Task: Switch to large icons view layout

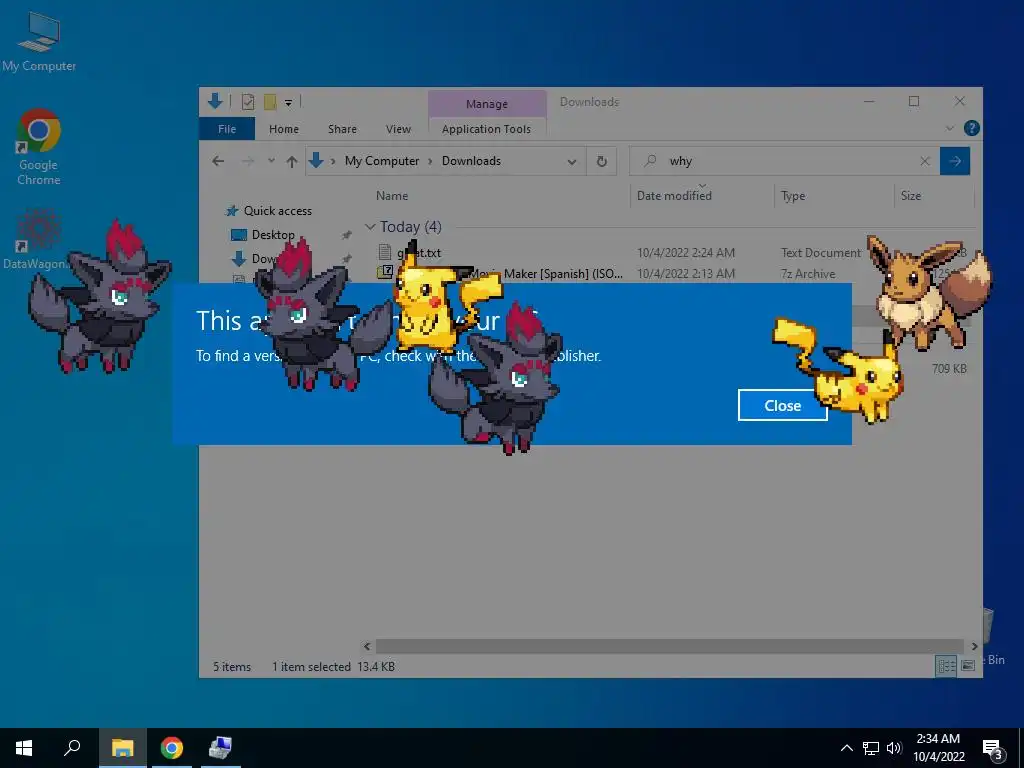Action: pyautogui.click(x=968, y=665)
